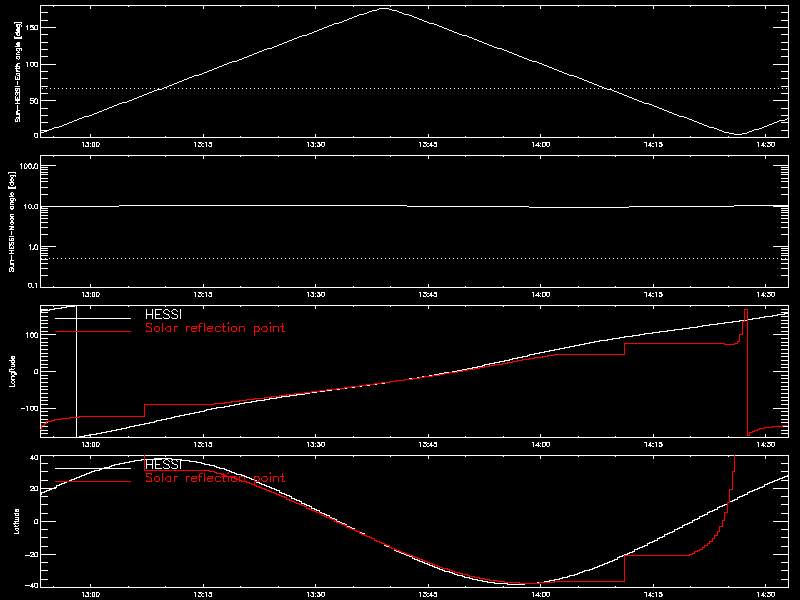Click the -40 tick on the Latitude axis

32,585
